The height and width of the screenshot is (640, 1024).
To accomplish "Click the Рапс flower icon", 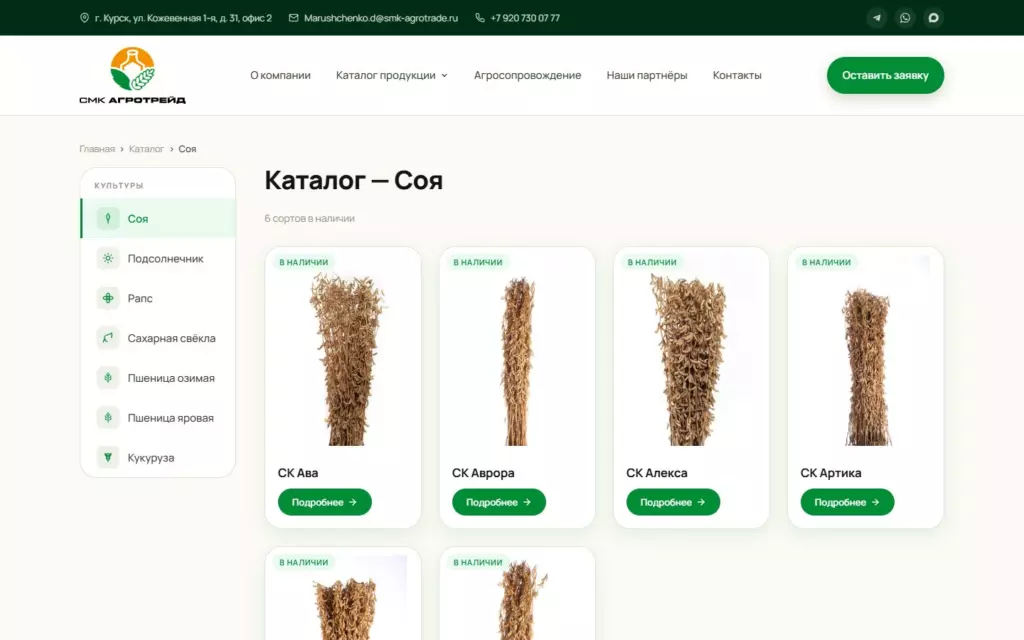I will point(108,298).
